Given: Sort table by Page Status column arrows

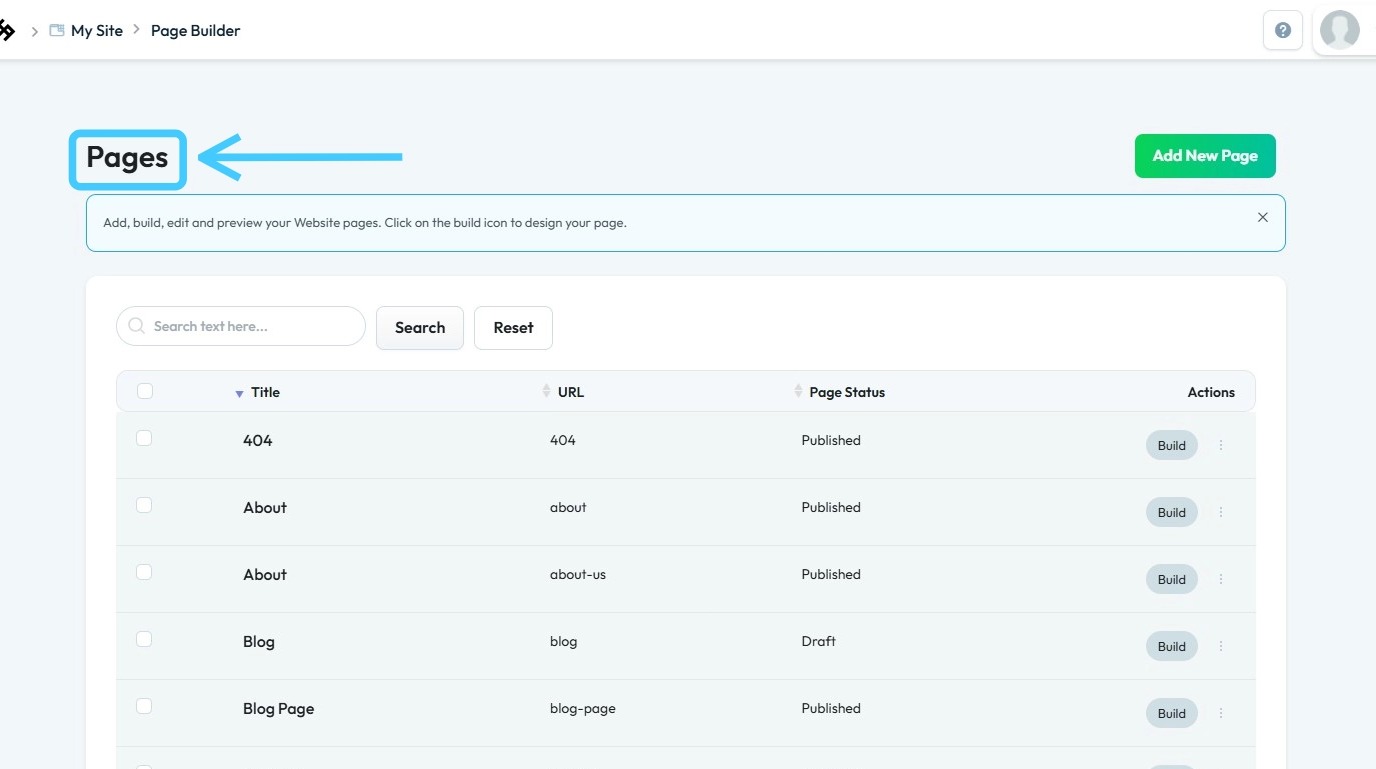Looking at the screenshot, I should pos(798,391).
